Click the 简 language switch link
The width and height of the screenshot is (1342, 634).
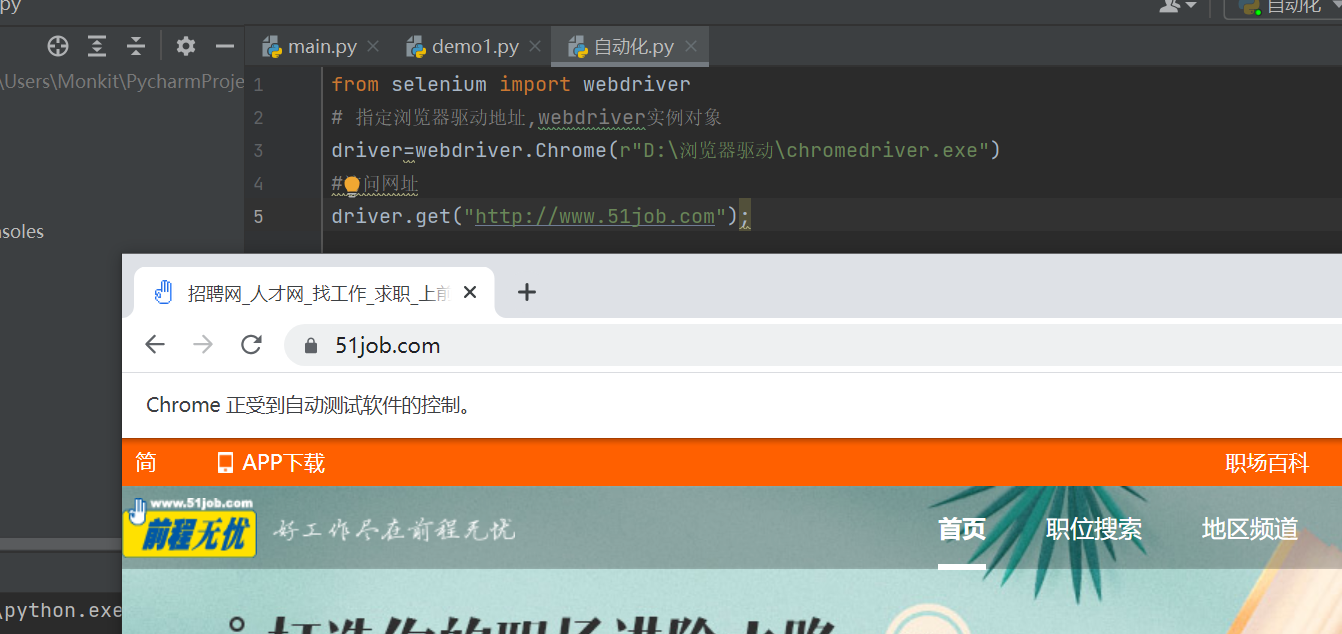[146, 463]
